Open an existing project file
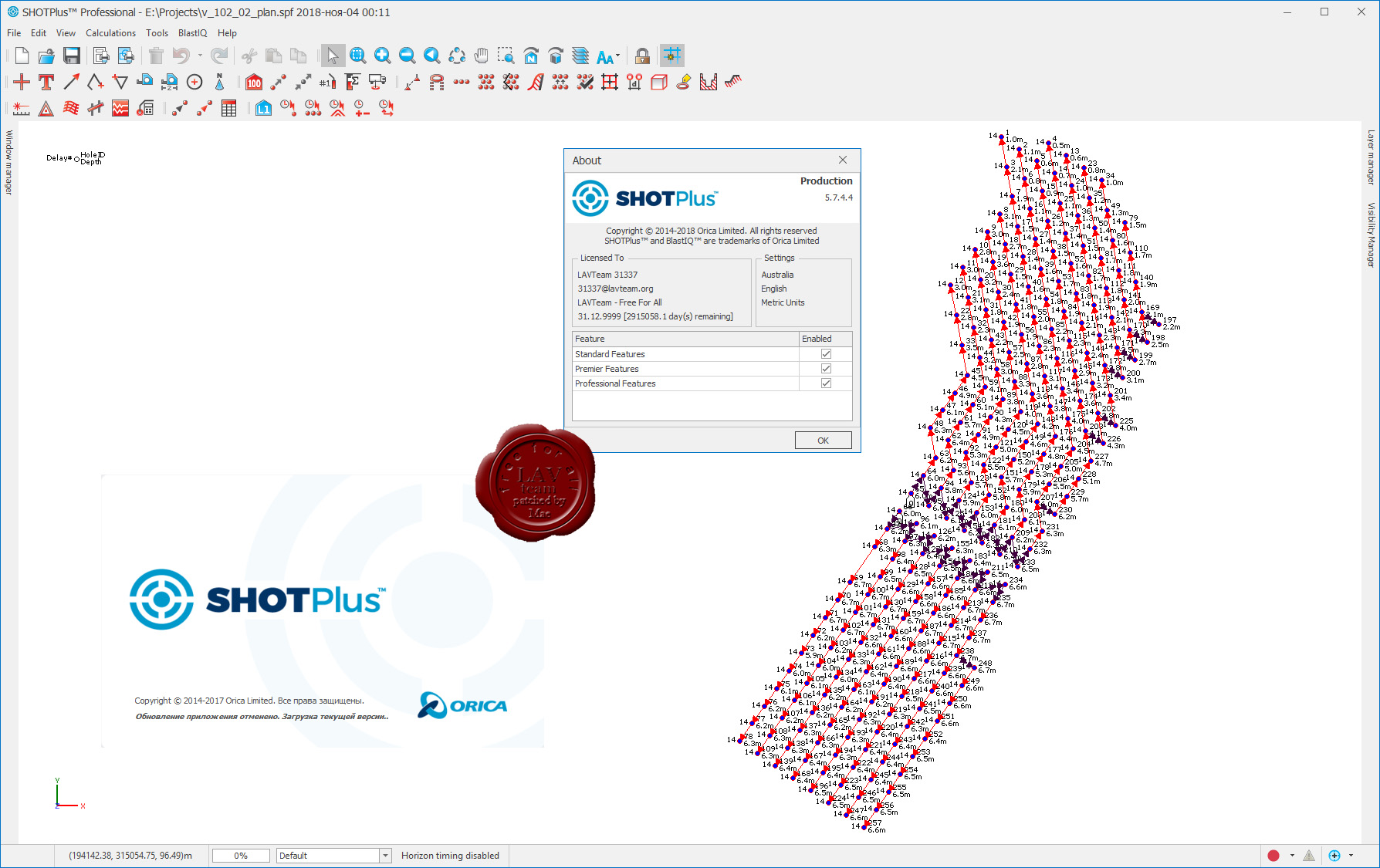Screen dimensions: 1380x868 [x=46, y=56]
